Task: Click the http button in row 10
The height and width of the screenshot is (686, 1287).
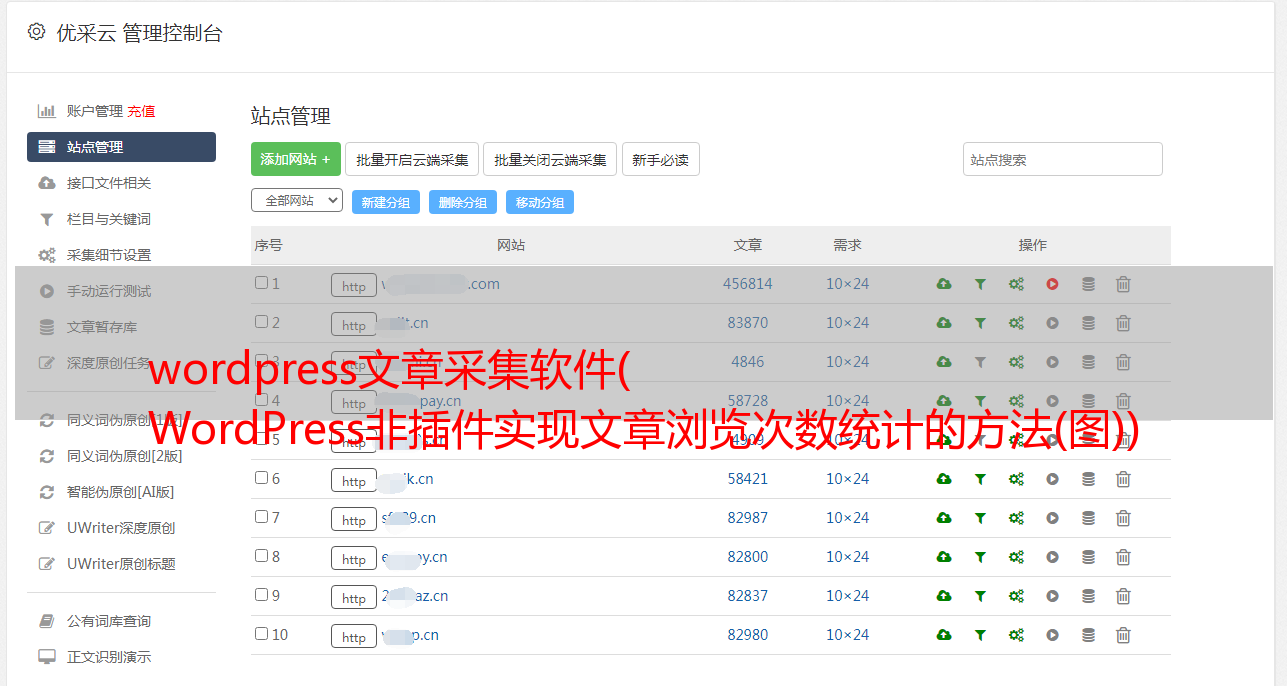Action: (x=354, y=636)
